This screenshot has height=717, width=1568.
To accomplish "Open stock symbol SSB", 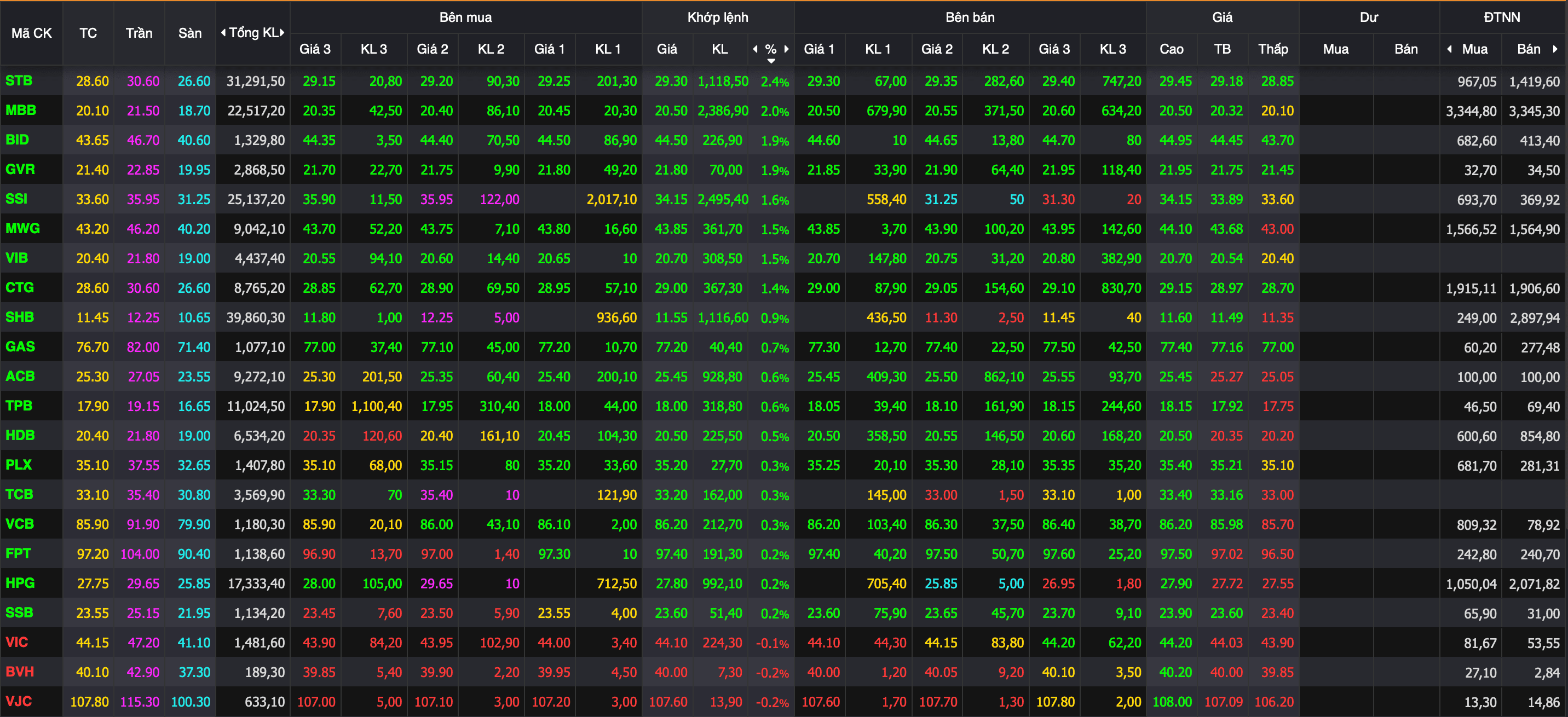I will (x=20, y=613).
